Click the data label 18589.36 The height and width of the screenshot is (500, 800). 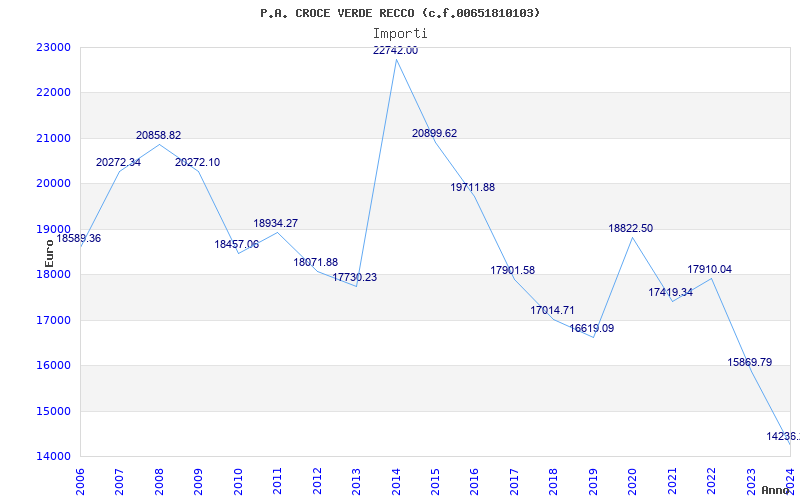[x=79, y=238]
